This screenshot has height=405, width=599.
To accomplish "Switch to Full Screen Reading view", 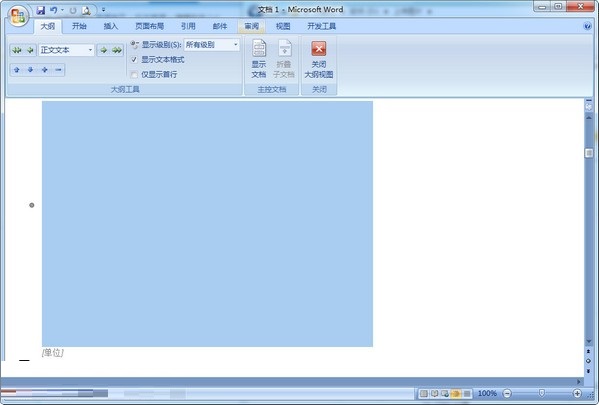I will coord(435,393).
